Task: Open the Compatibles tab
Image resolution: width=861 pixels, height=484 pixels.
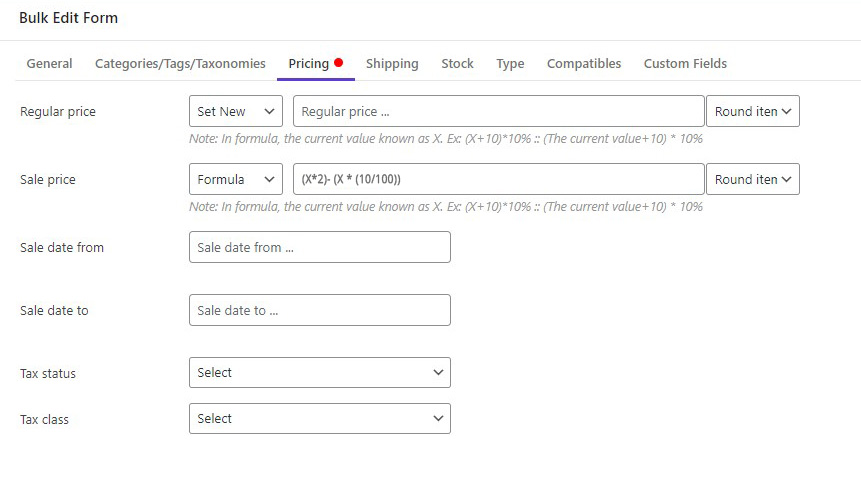Action: [x=584, y=64]
